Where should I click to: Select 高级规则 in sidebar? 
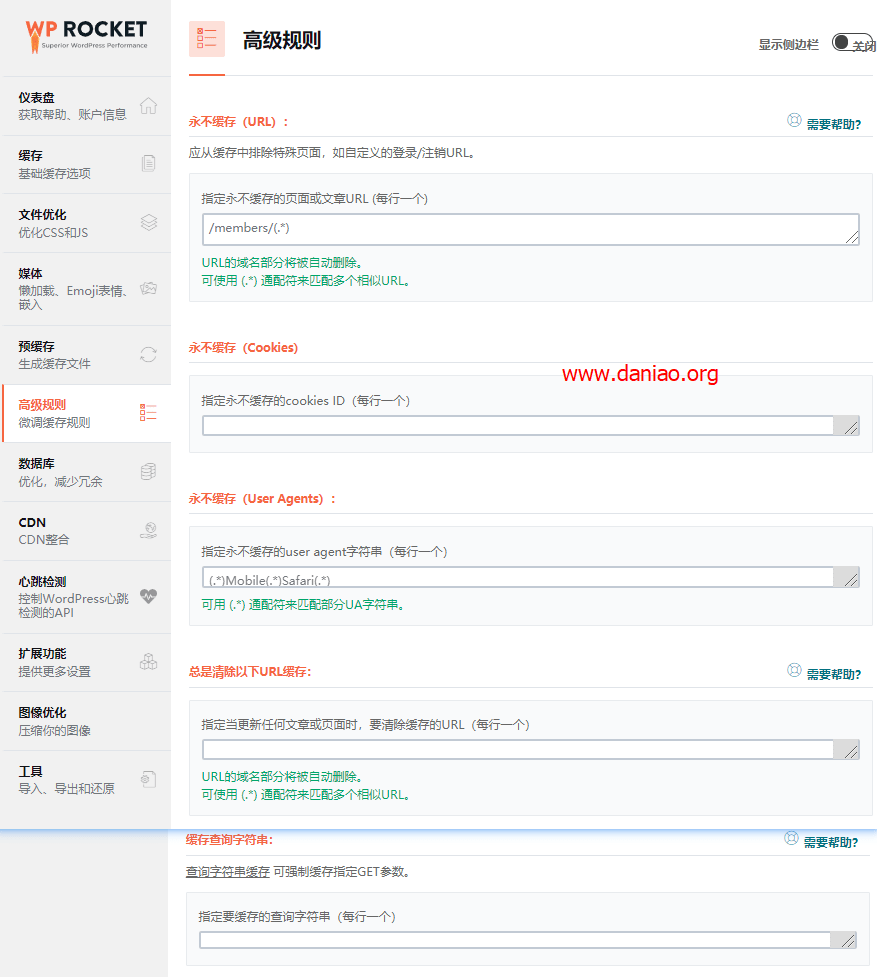pos(86,414)
